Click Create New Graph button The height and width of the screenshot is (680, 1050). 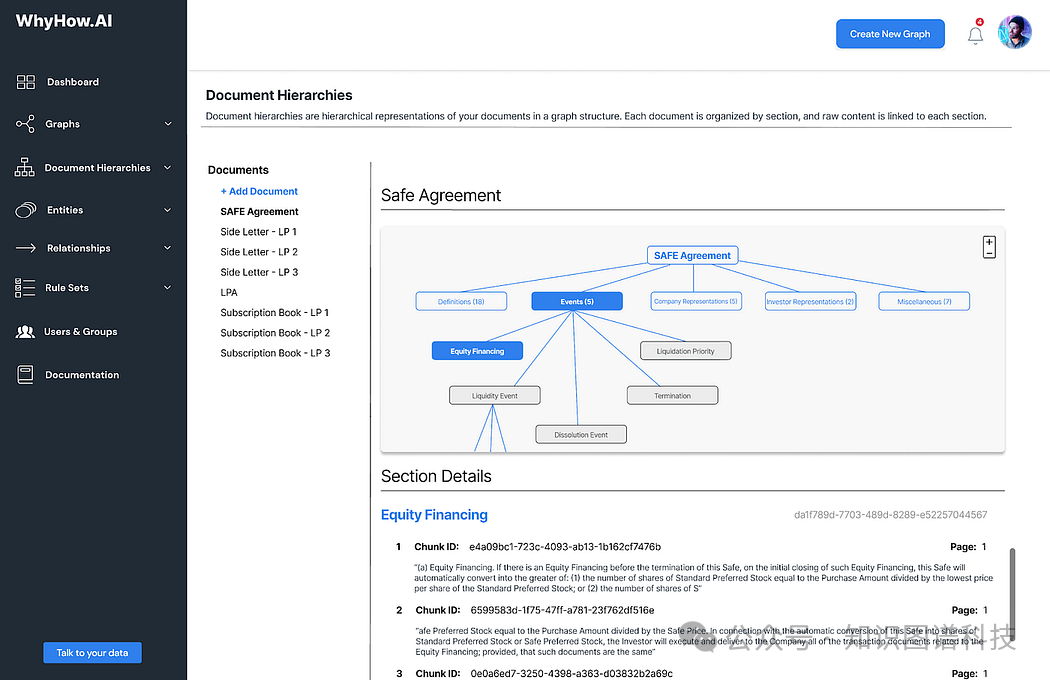click(890, 34)
